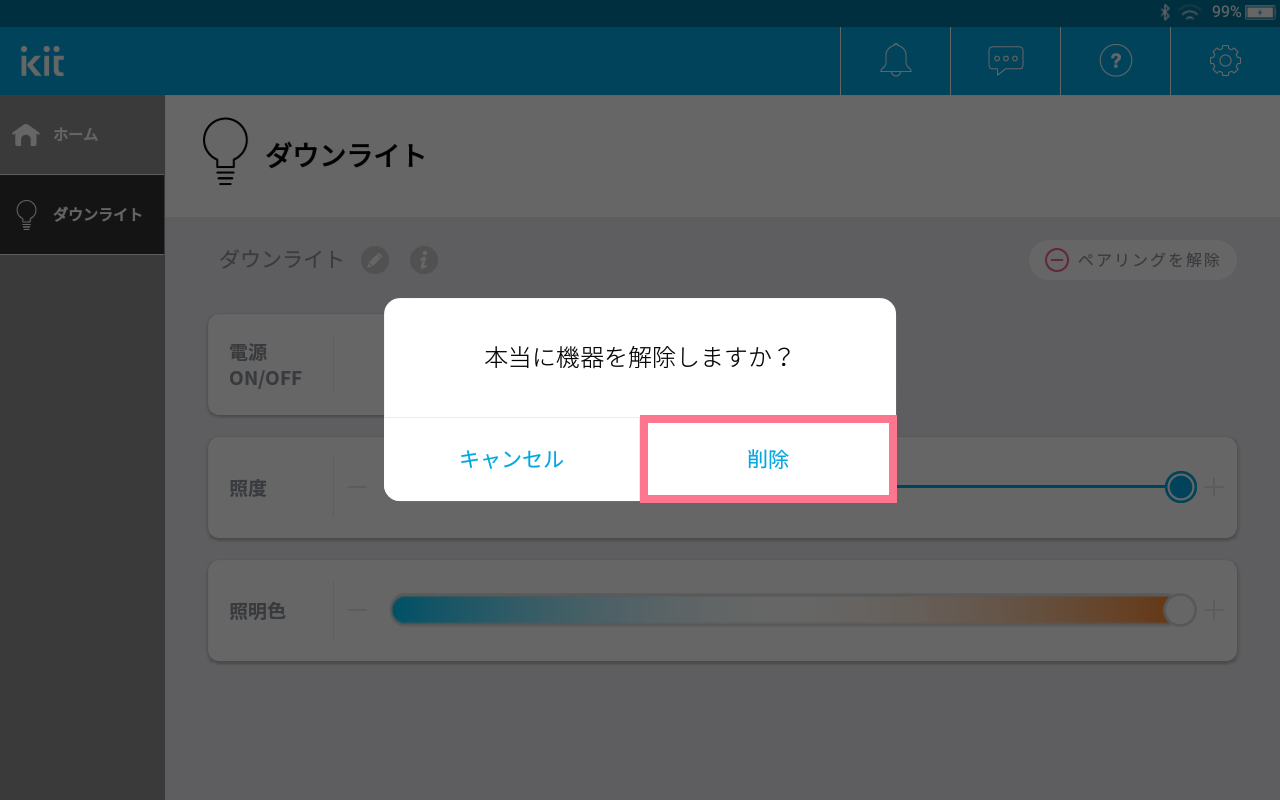Click the ペアリングを解除 button
1280x800 pixels.
[x=1133, y=260]
